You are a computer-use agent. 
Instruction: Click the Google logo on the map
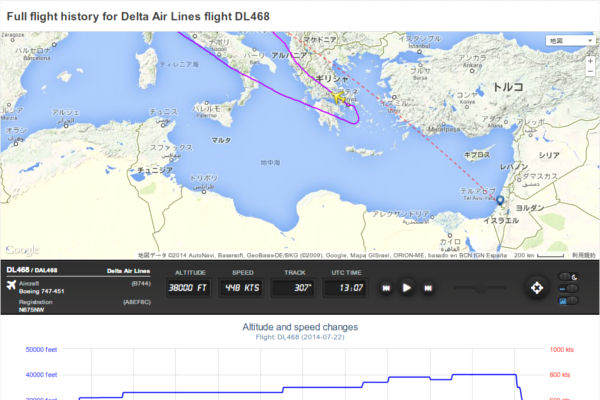22,250
